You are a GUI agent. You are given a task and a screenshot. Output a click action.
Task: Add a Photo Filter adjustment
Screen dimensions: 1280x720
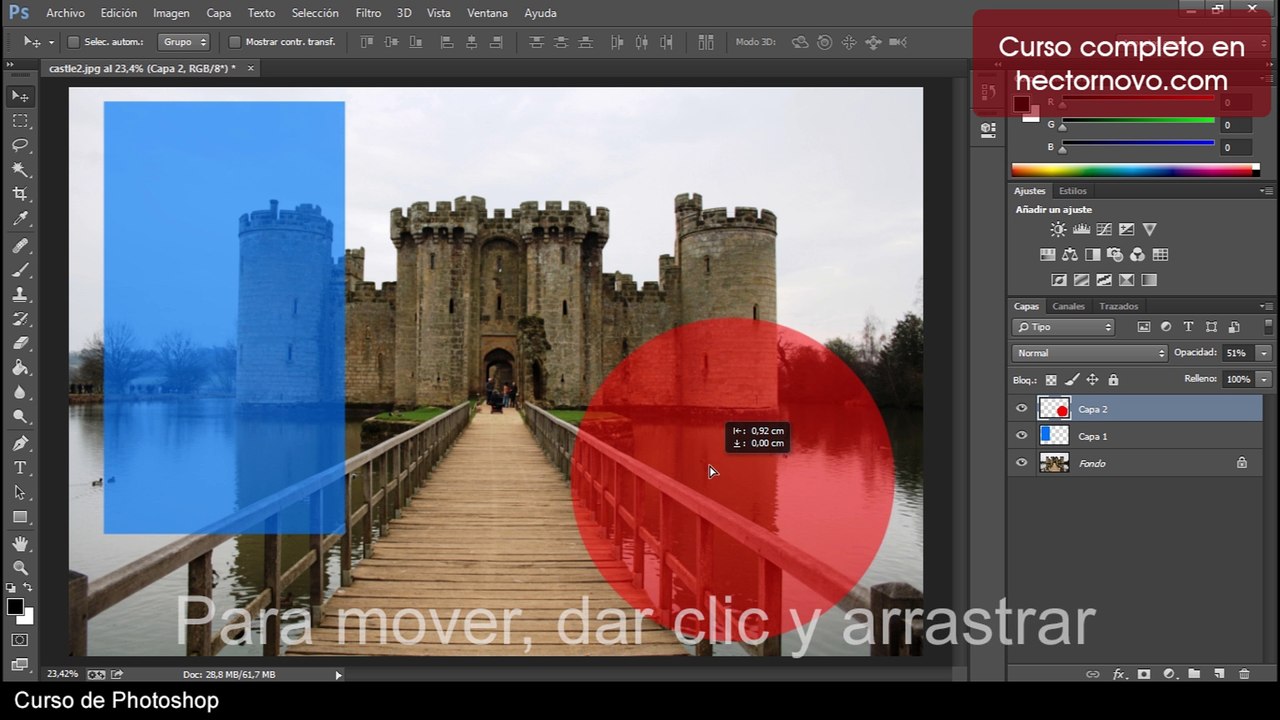(x=1115, y=255)
